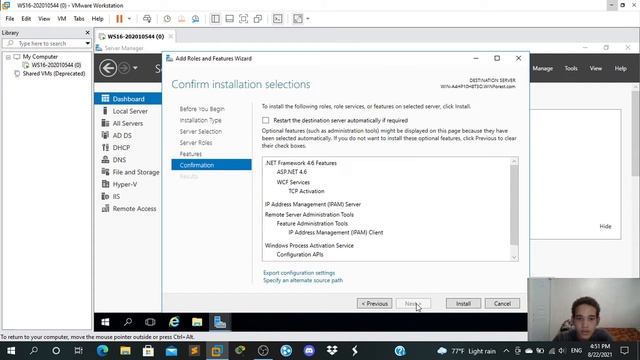Open the Edit menu in VMware
Image resolution: width=640 pixels, height=360 pixels.
[26, 19]
